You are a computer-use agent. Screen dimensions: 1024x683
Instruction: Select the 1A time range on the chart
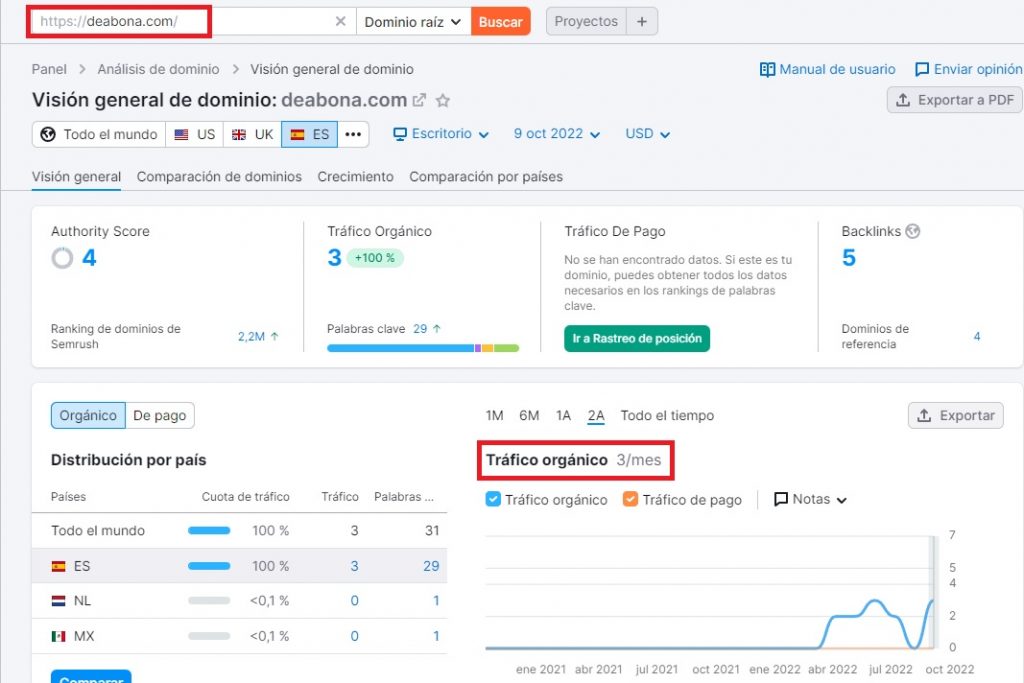pyautogui.click(x=563, y=415)
